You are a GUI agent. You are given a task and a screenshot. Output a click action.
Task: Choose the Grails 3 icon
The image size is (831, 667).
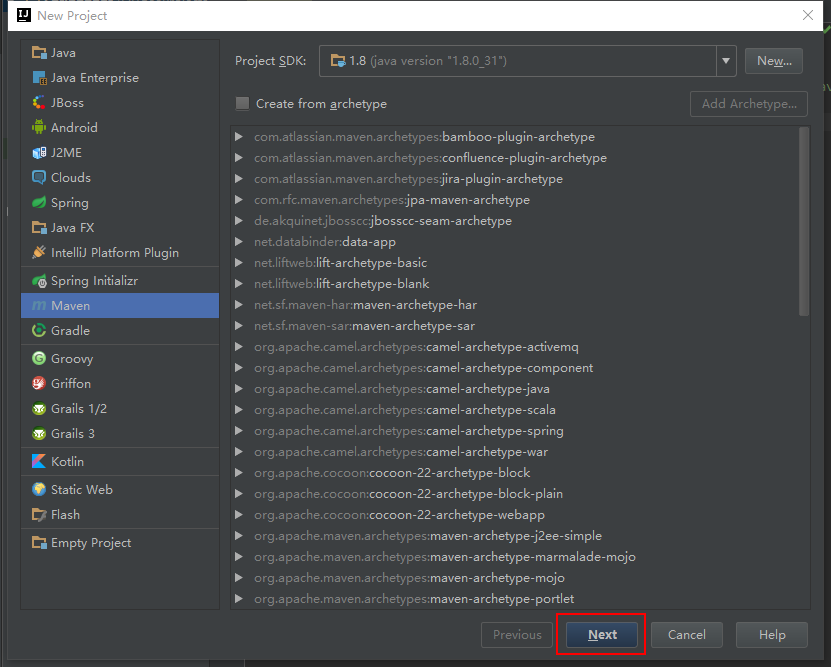39,433
